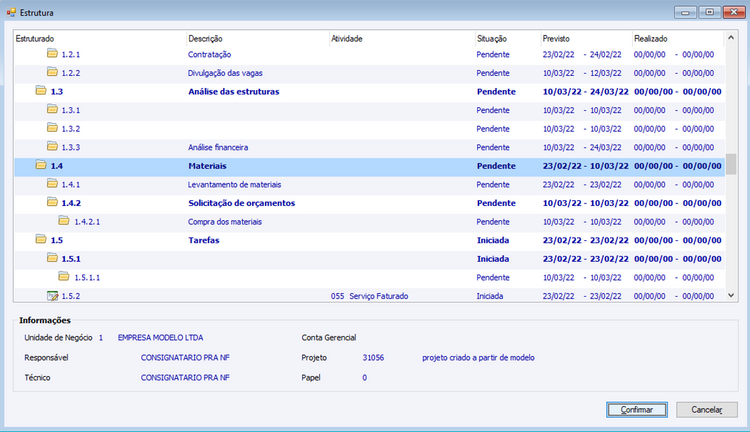Click the 'Materiais' description in selected row

(207, 166)
